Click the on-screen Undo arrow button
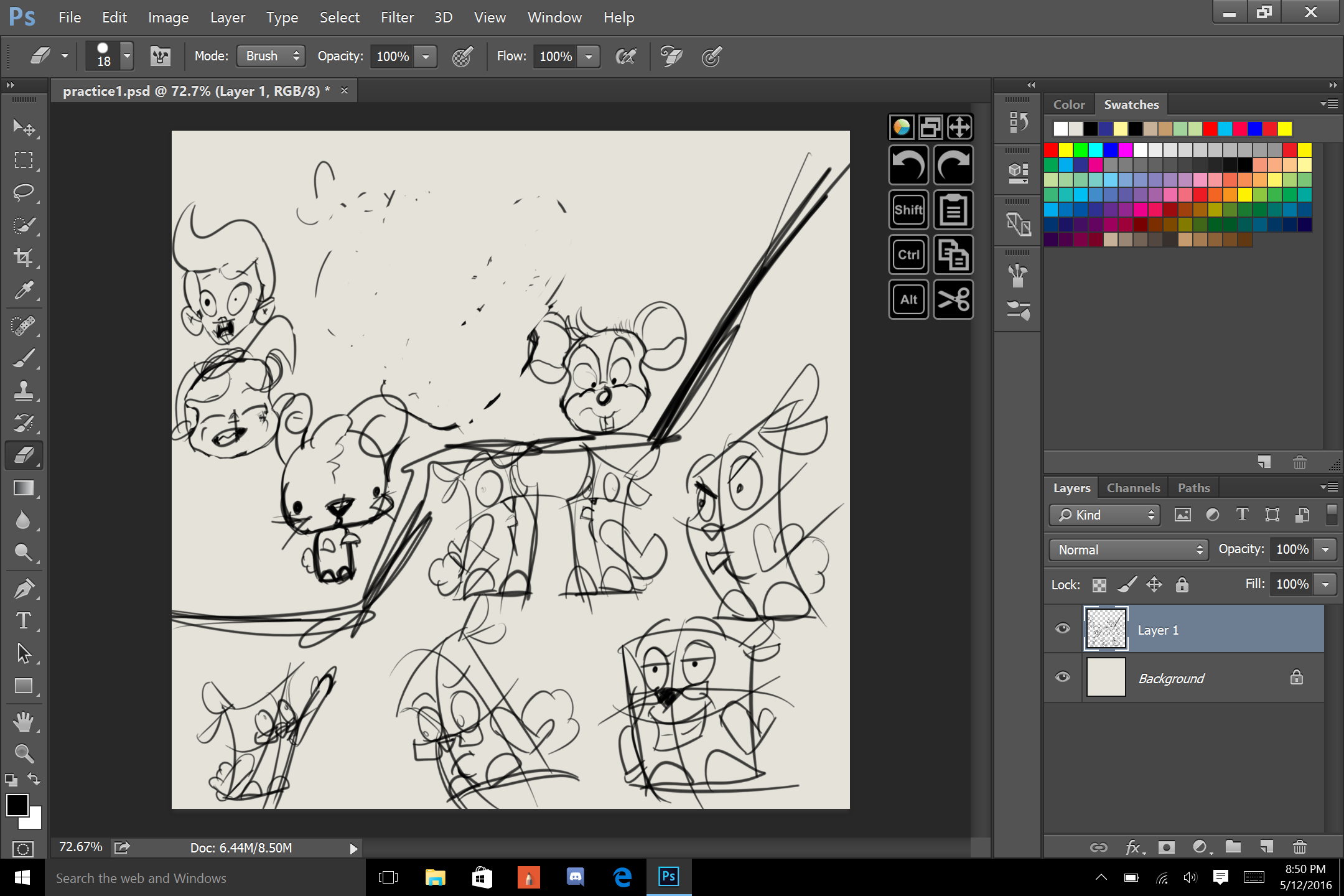 (908, 166)
